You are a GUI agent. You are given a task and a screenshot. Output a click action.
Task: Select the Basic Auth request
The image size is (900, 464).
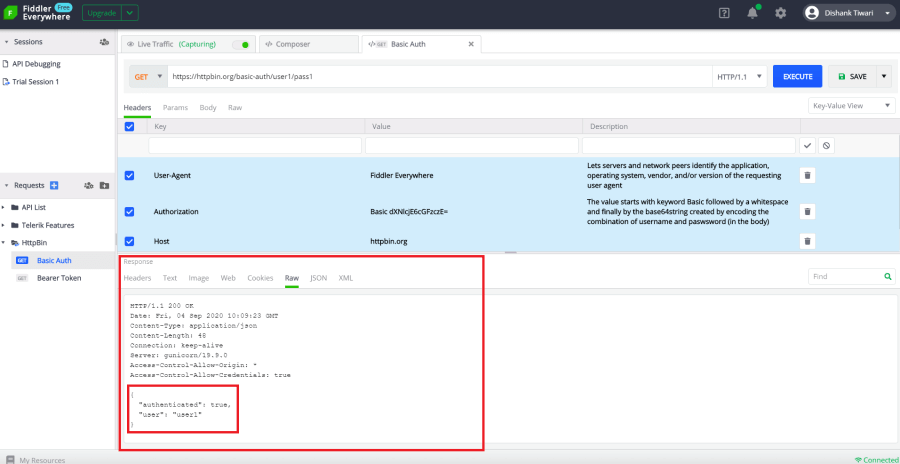54,260
